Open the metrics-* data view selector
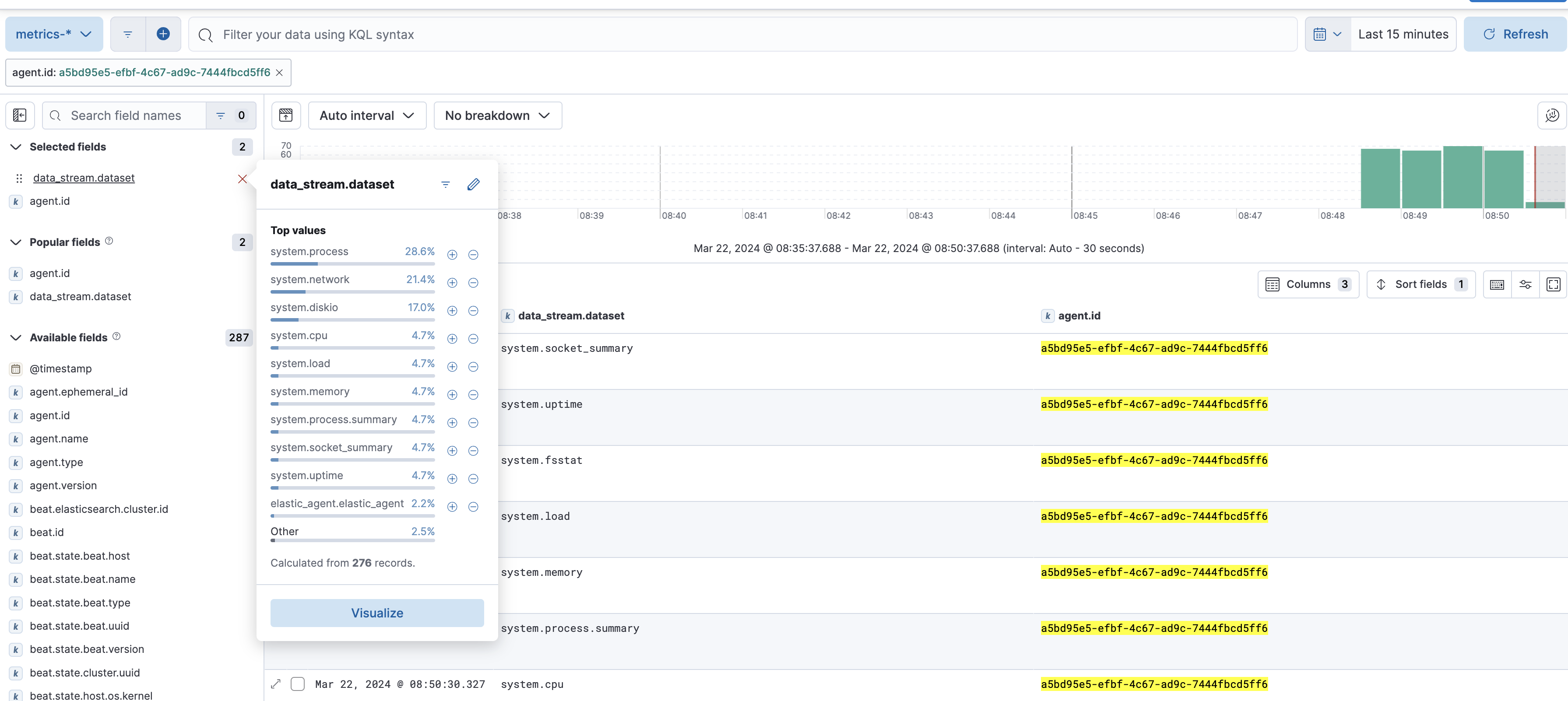The width and height of the screenshot is (1568, 701). pos(53,34)
